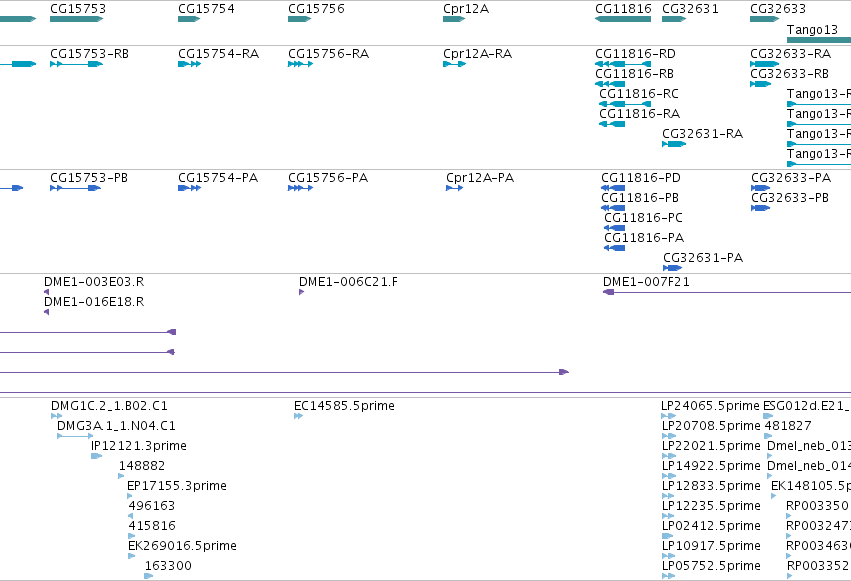Screen dimensions: 851x581
Task: Click the LP24065.5prime EST glyph
Action: [668, 416]
